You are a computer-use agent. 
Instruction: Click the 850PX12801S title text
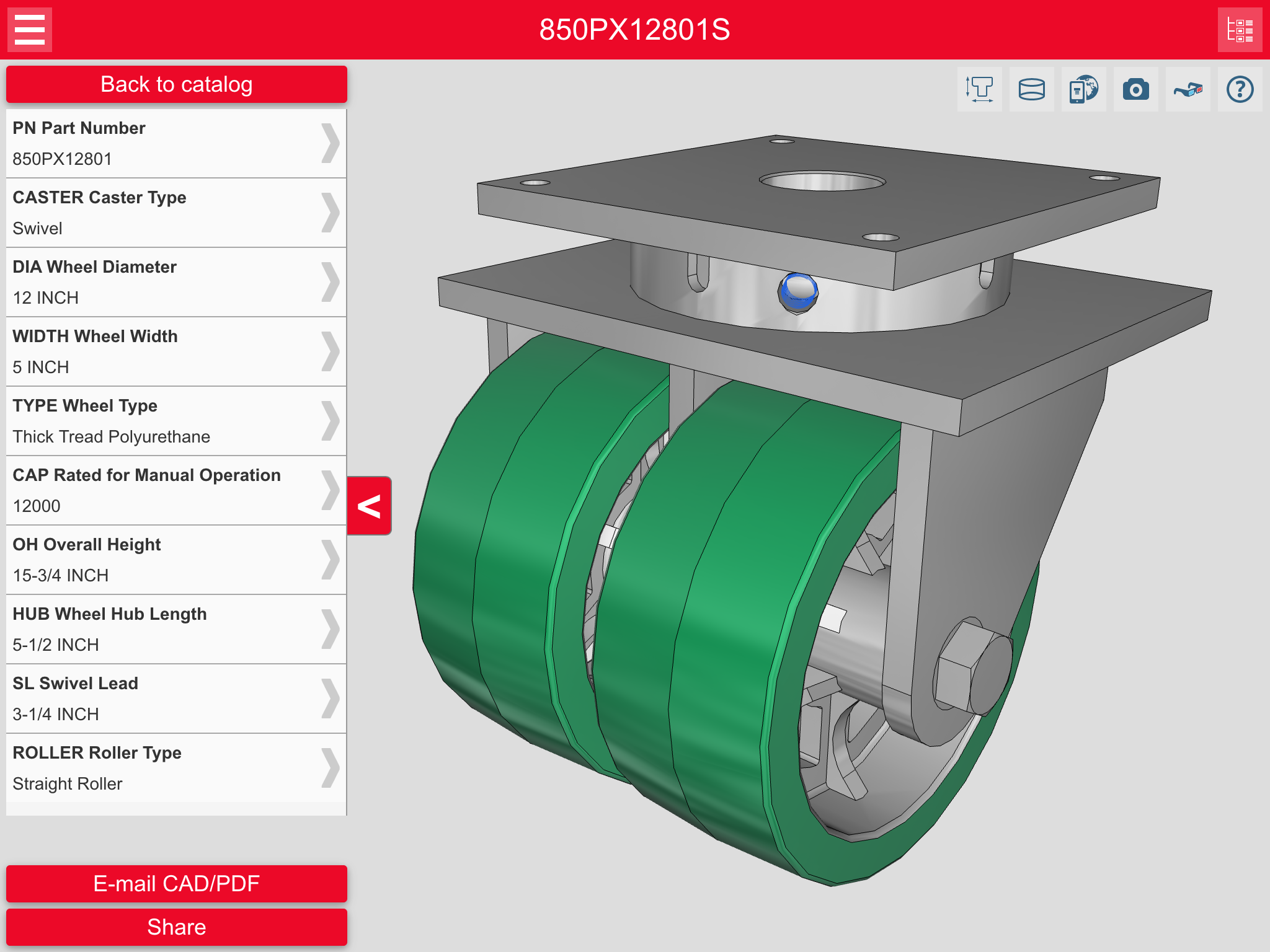(634, 29)
